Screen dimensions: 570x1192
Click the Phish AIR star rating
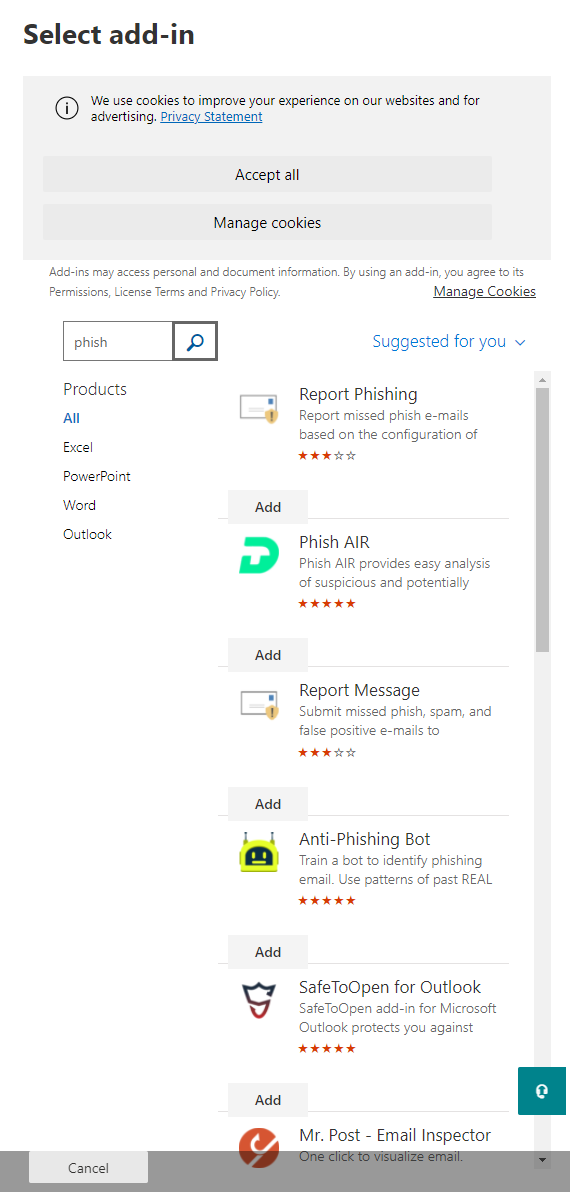[x=327, y=604]
